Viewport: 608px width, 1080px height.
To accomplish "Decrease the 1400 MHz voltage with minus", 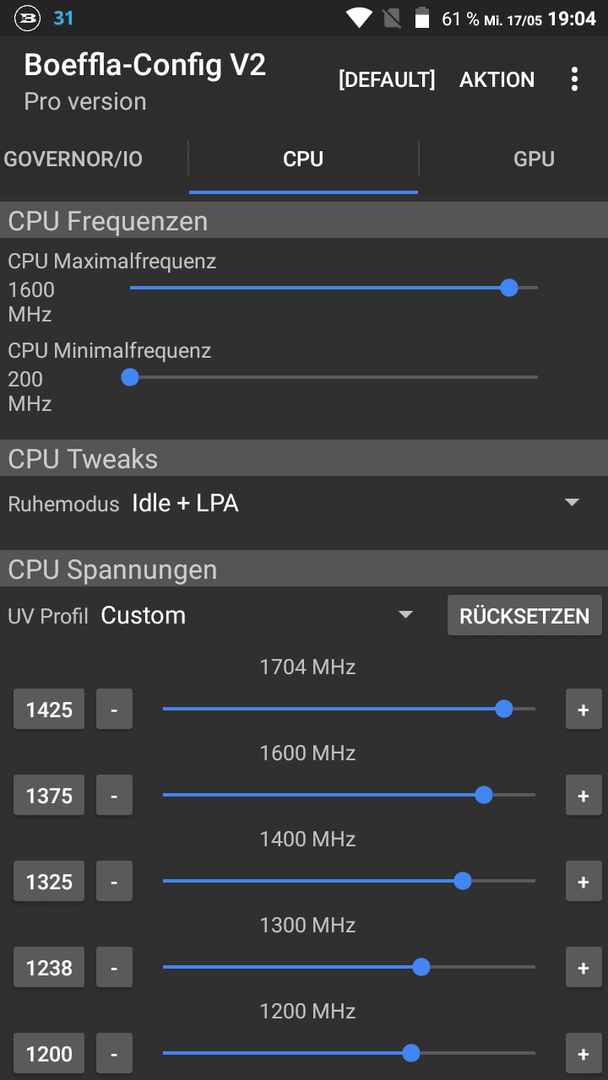I will pyautogui.click(x=114, y=881).
